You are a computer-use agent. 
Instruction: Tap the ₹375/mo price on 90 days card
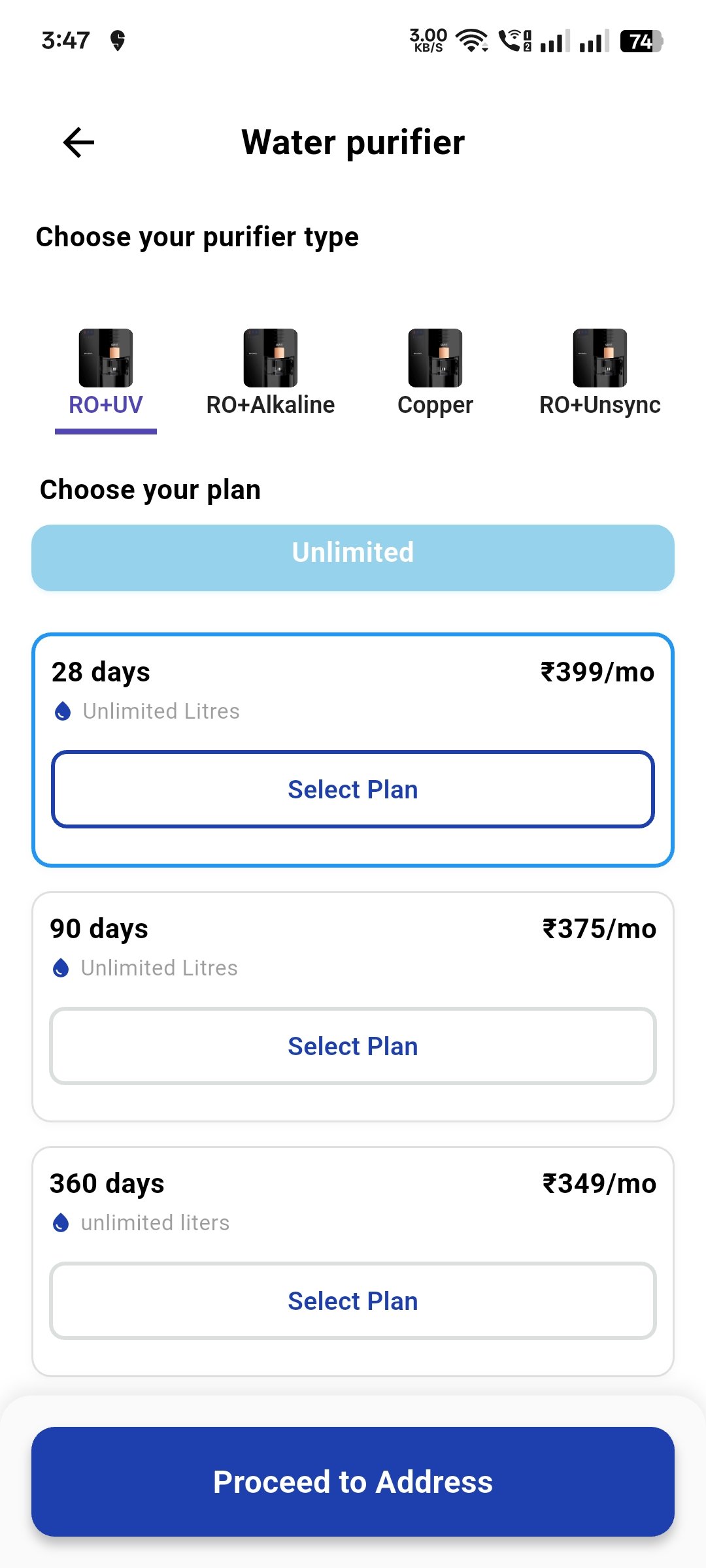(x=599, y=929)
